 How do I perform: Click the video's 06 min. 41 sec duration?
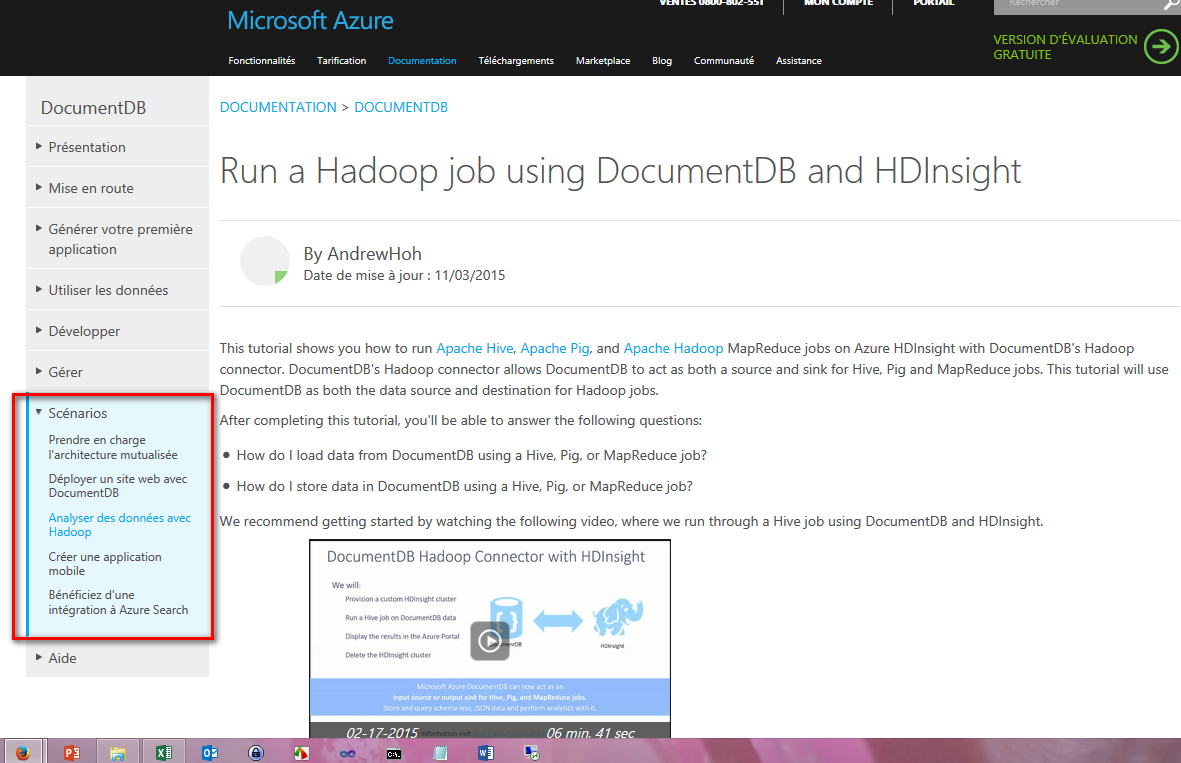(x=590, y=733)
